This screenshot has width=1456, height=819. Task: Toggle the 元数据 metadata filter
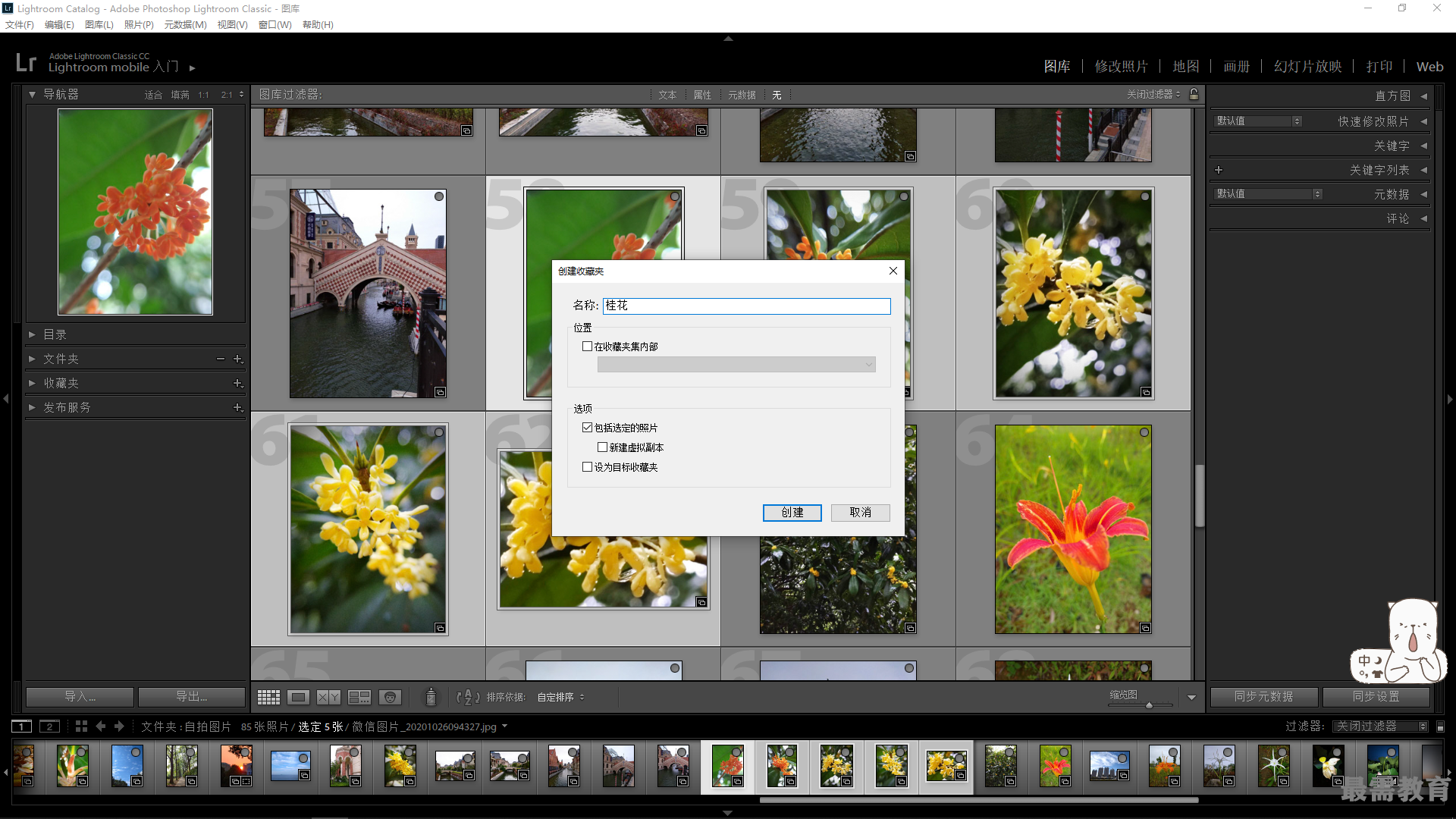tap(742, 95)
